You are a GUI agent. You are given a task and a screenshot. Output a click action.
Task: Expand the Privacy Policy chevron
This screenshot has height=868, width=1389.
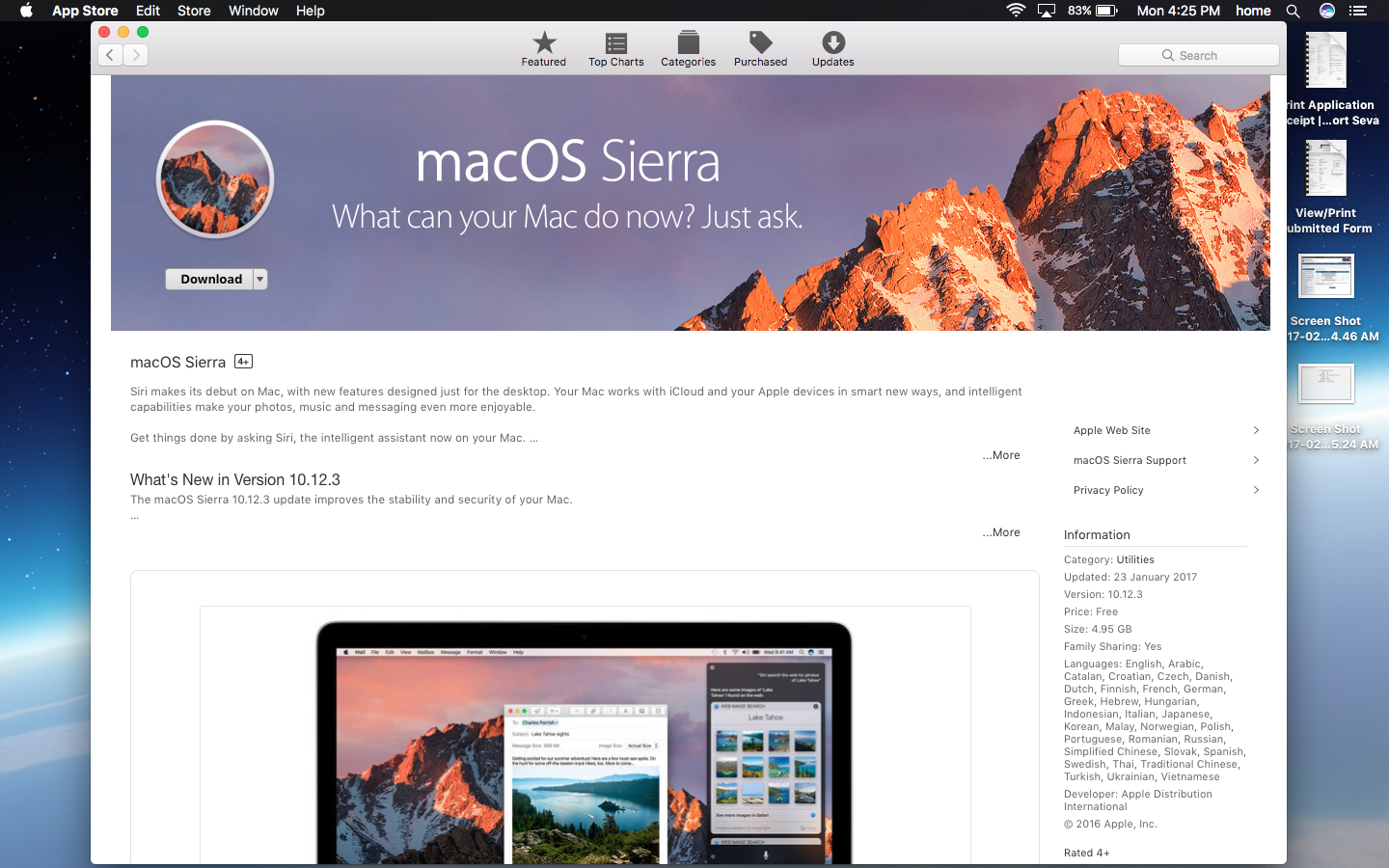pos(1256,490)
